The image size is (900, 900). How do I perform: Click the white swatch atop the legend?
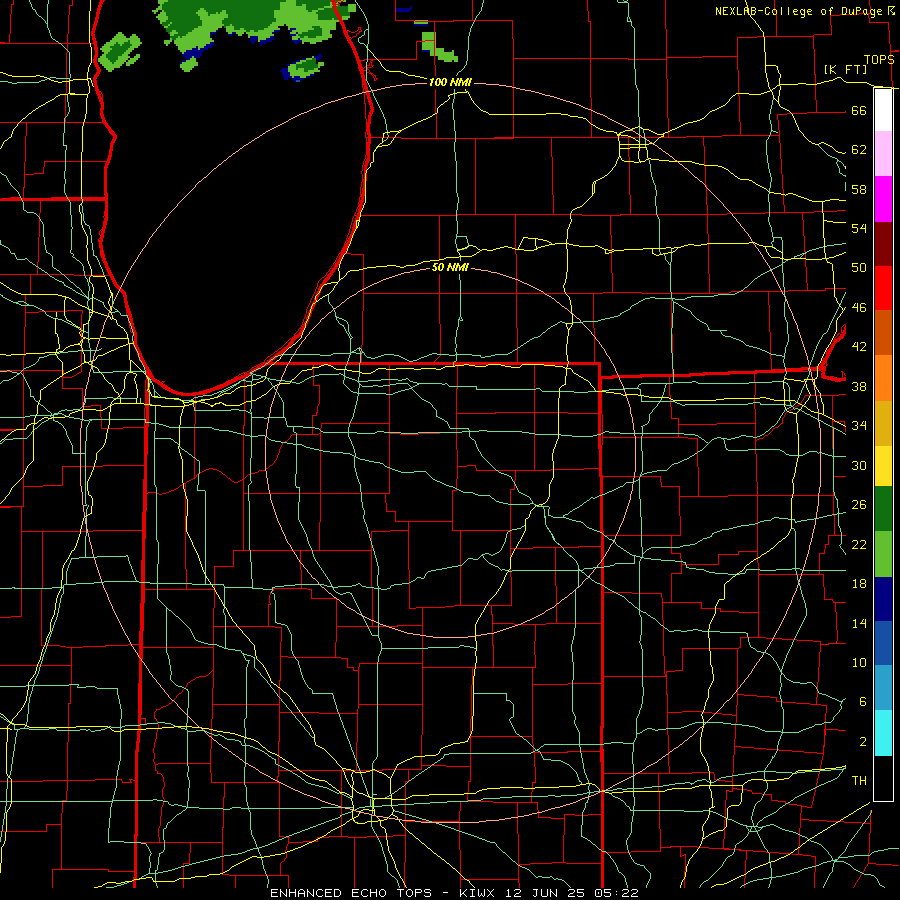pyautogui.click(x=883, y=110)
